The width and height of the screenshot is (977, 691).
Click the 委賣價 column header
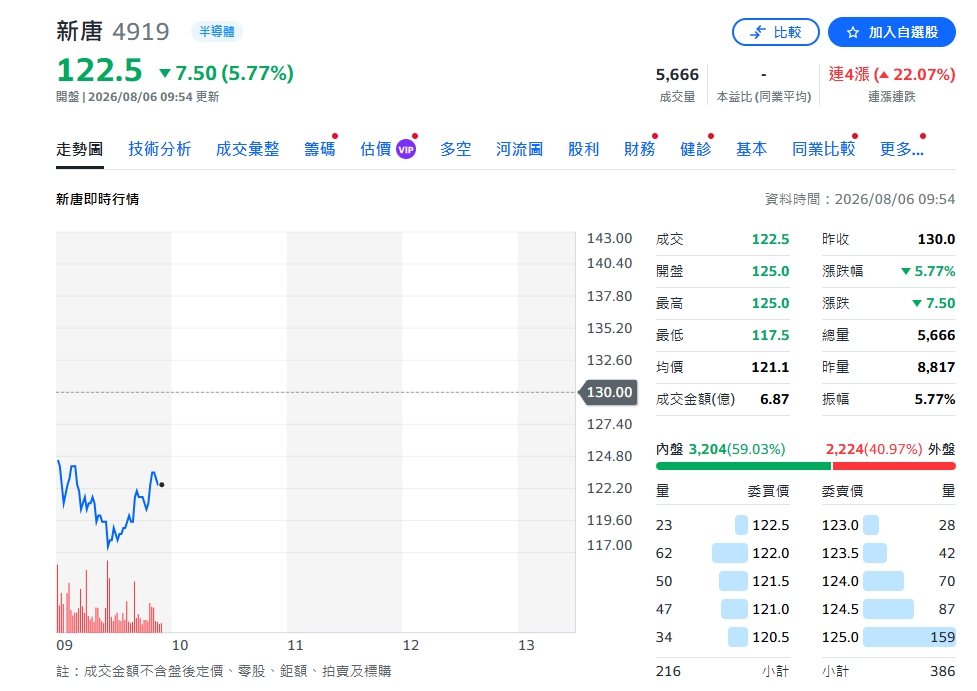pos(842,492)
